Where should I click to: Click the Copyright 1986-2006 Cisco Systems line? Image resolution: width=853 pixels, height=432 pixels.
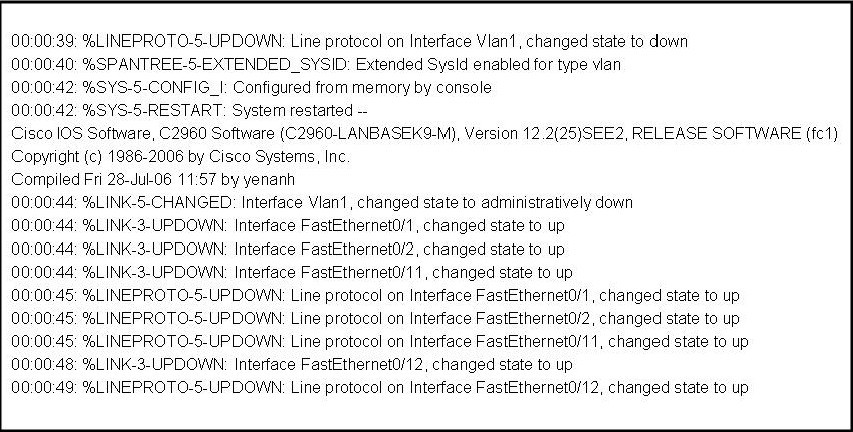[x=181, y=157]
